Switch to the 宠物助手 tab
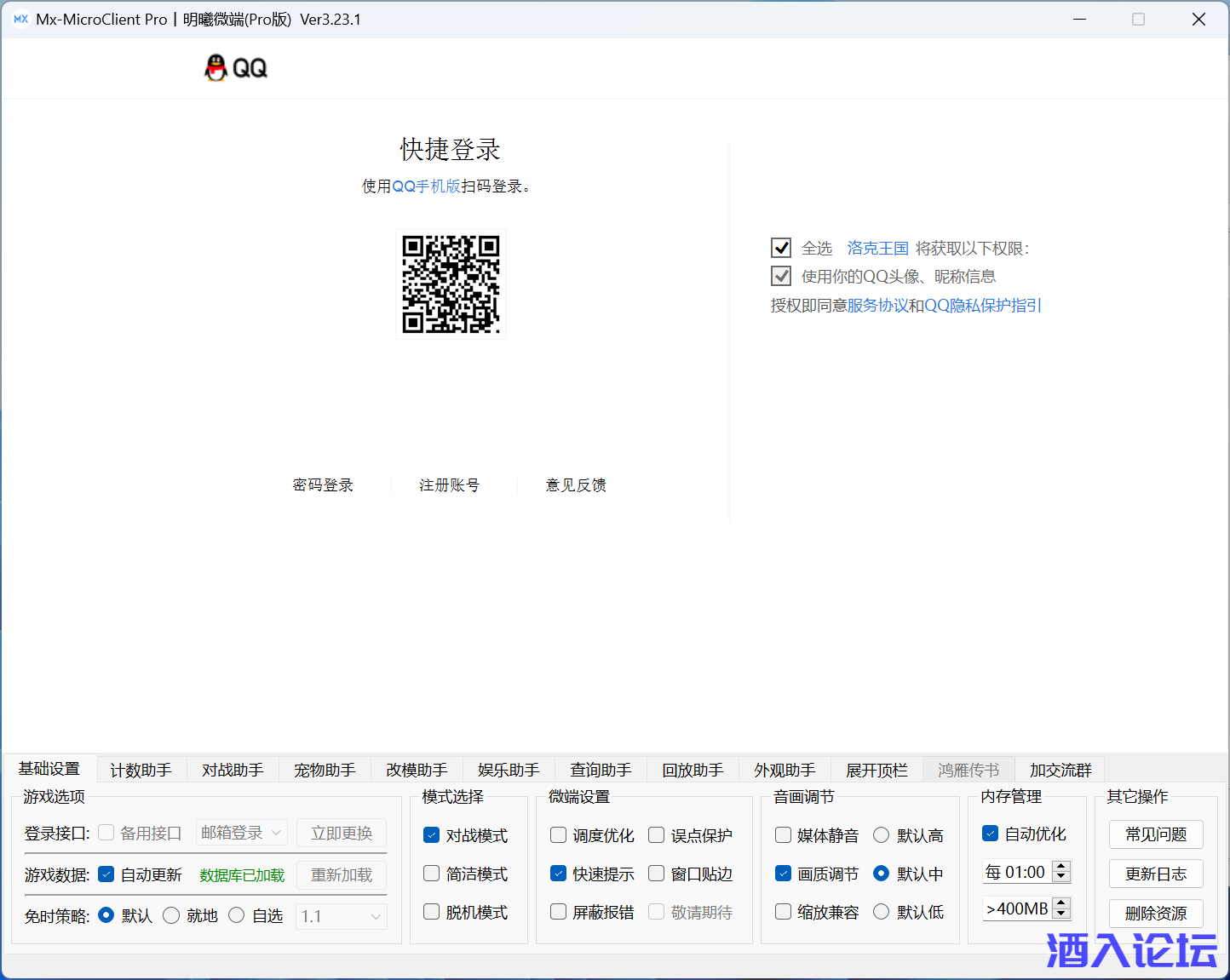 coord(325,770)
